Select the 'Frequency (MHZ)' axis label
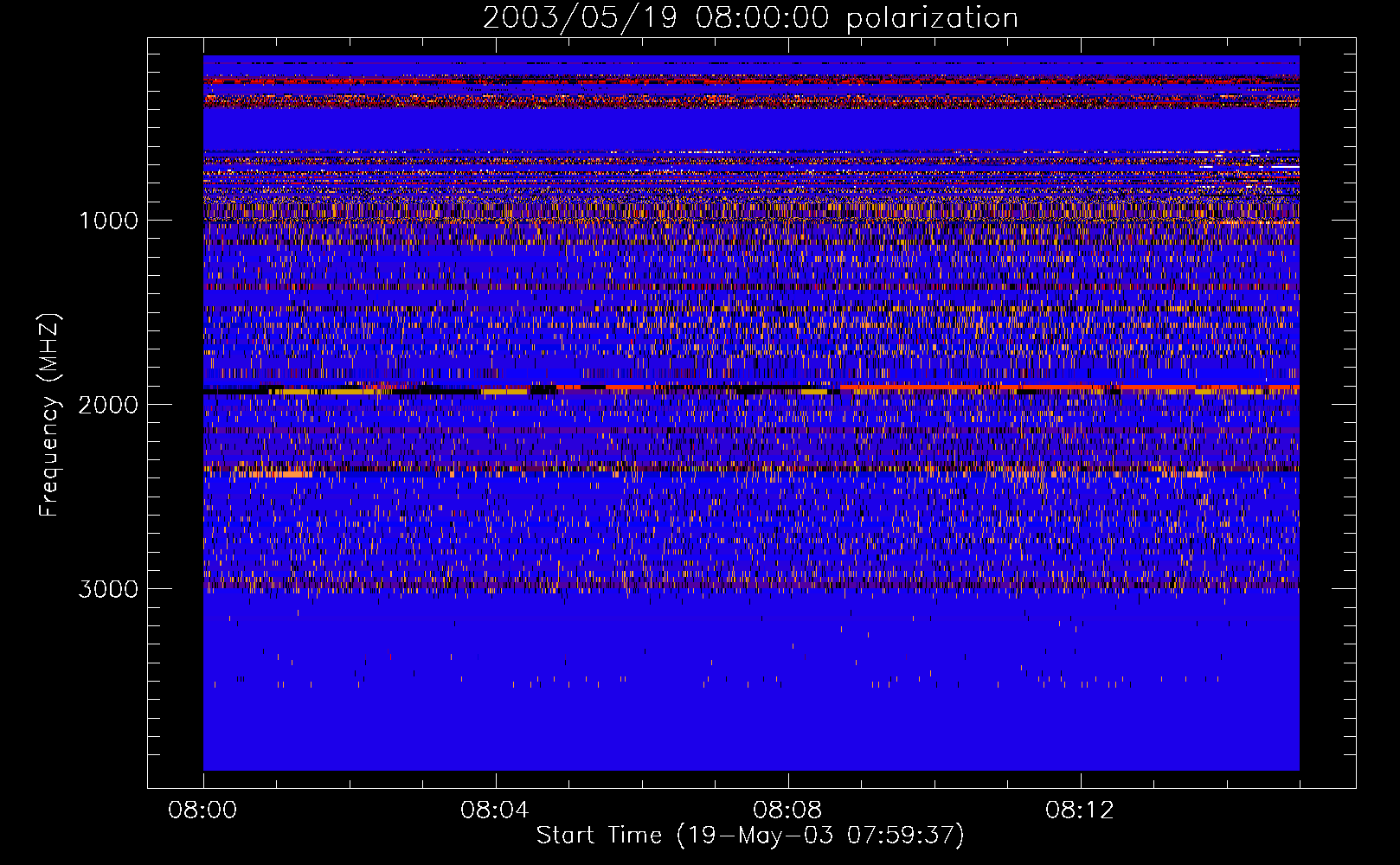The image size is (1400, 865). (49, 415)
